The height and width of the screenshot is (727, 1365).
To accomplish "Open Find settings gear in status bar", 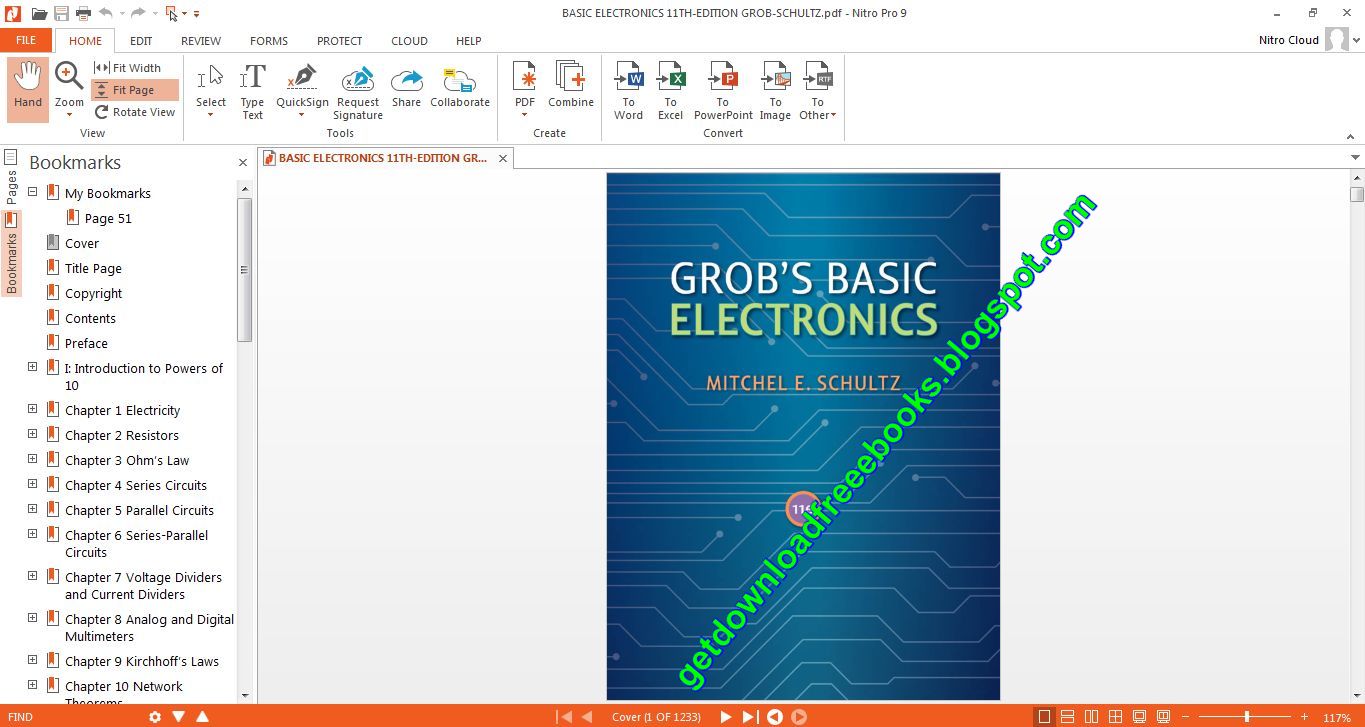I will tap(155, 717).
